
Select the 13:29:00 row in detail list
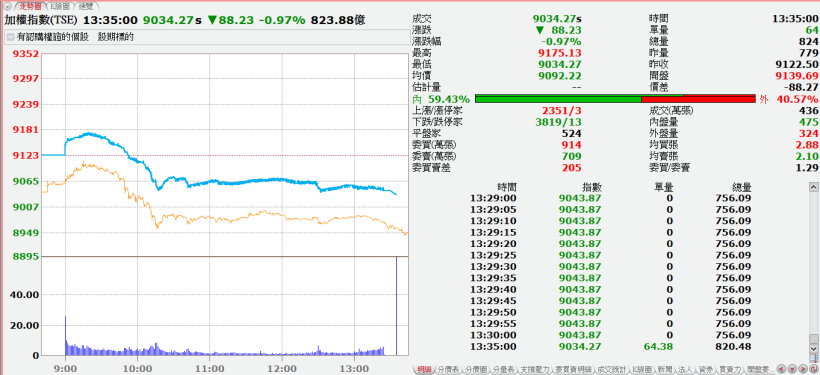click(611, 198)
